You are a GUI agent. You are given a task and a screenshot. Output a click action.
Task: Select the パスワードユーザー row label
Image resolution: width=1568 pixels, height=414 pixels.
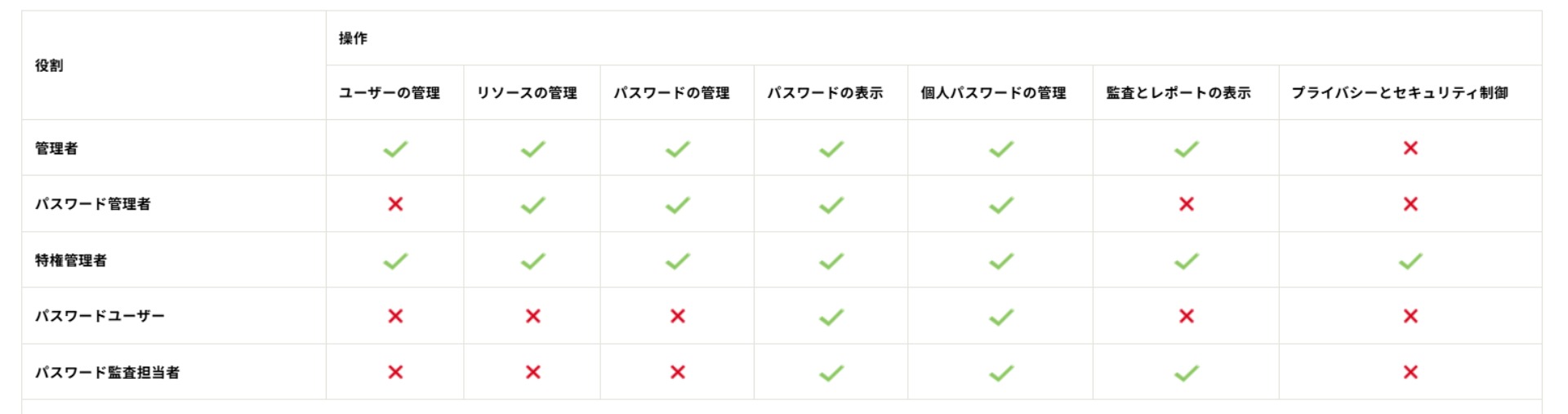(100, 316)
